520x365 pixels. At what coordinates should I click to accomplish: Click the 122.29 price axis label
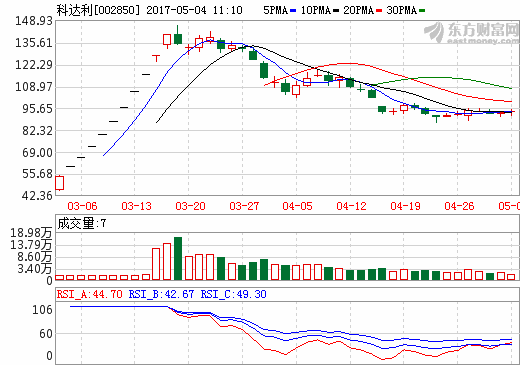[x=34, y=65]
